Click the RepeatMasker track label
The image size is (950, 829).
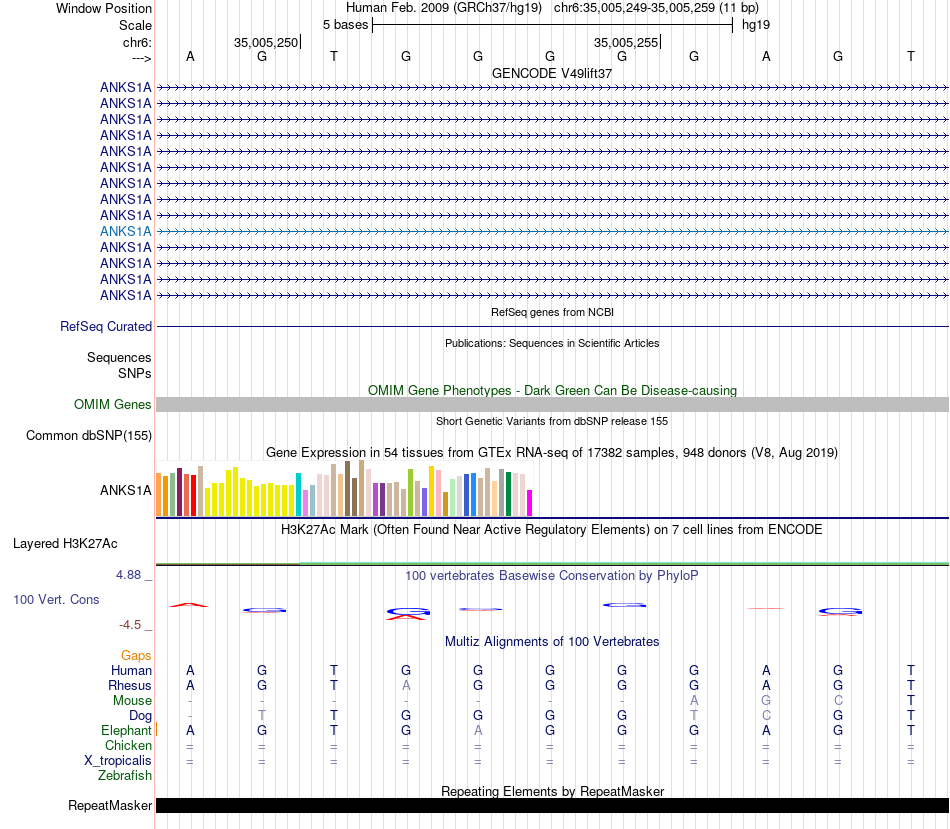click(x=110, y=805)
